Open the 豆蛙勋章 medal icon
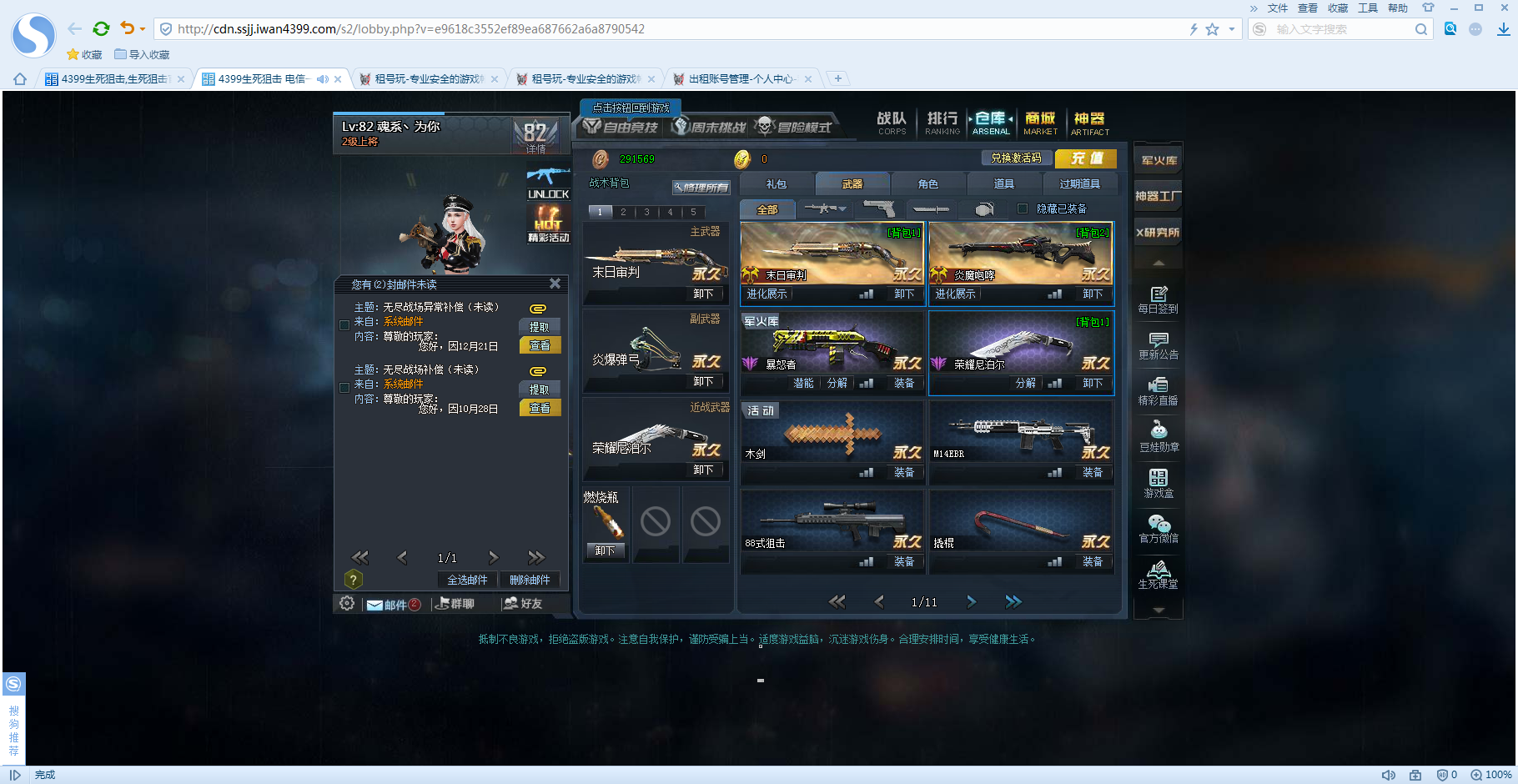Screen dimensions: 1518x784 (x=1159, y=438)
